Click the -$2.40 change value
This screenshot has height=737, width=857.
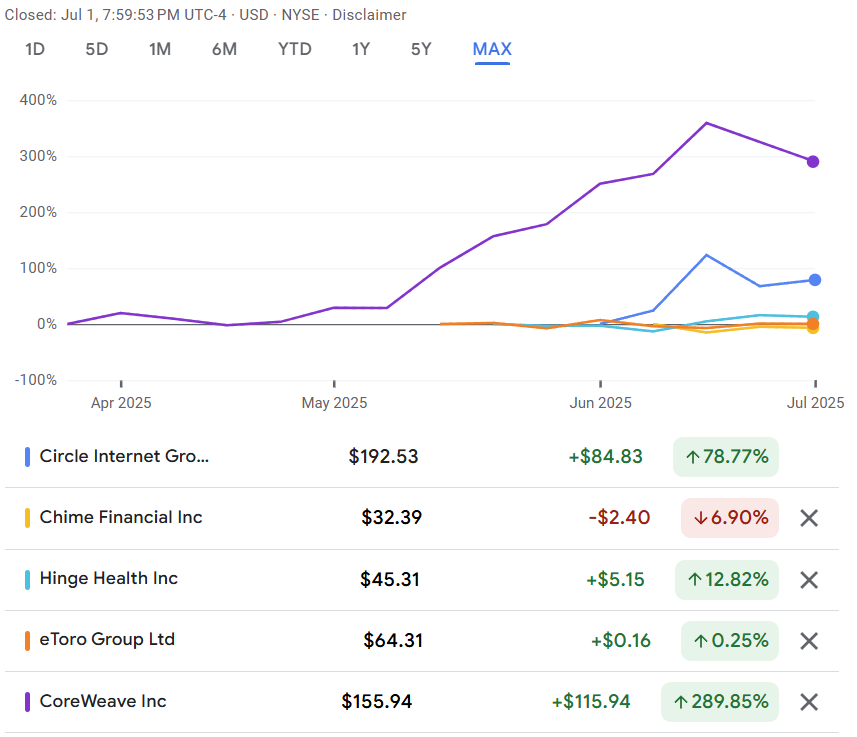pos(619,517)
